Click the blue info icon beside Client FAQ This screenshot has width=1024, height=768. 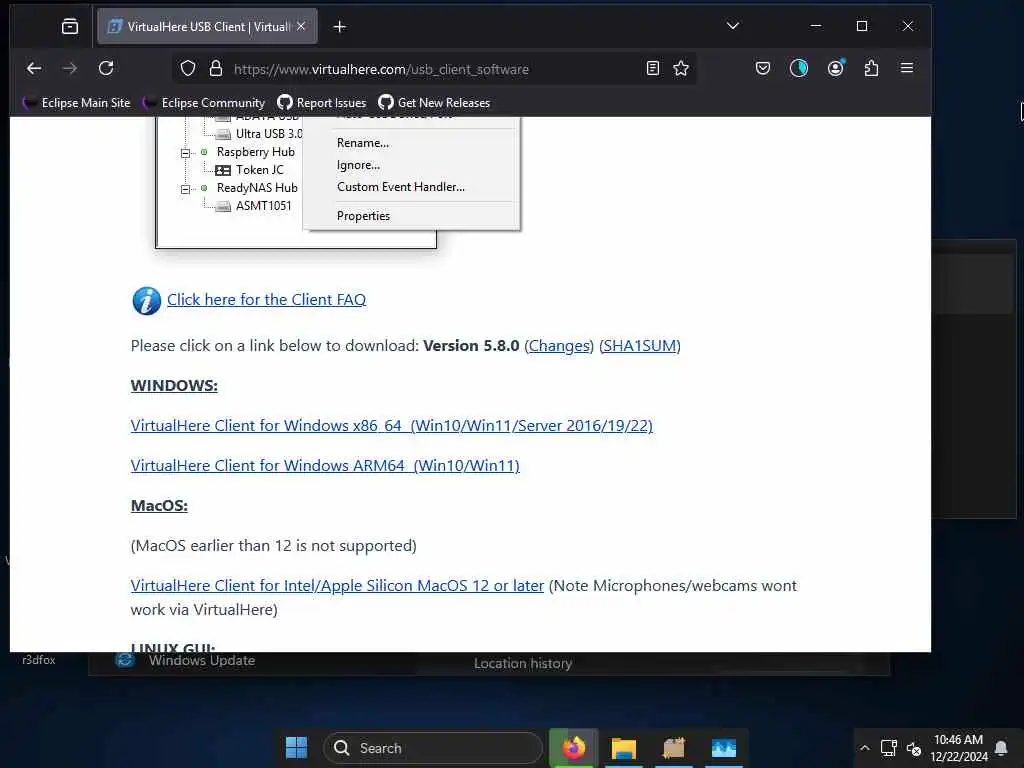tap(146, 301)
